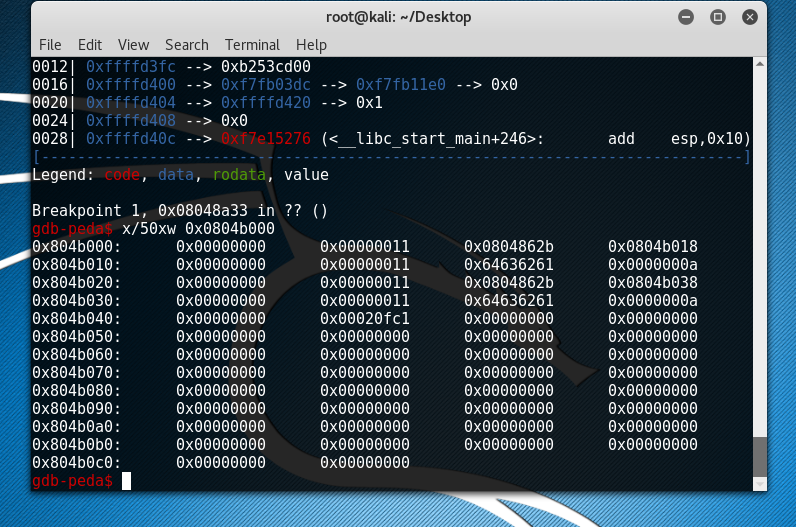Click the value 0x0804b038
The image size is (796, 527).
pos(652,283)
